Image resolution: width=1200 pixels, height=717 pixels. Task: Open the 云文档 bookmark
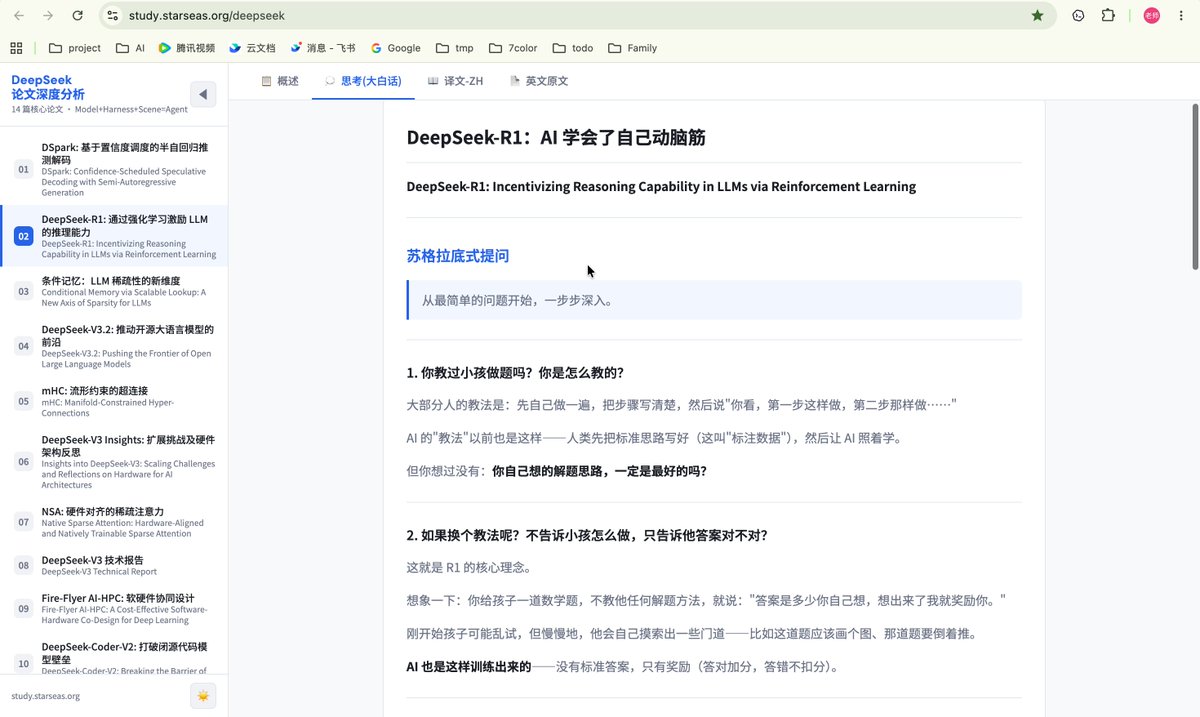click(252, 47)
